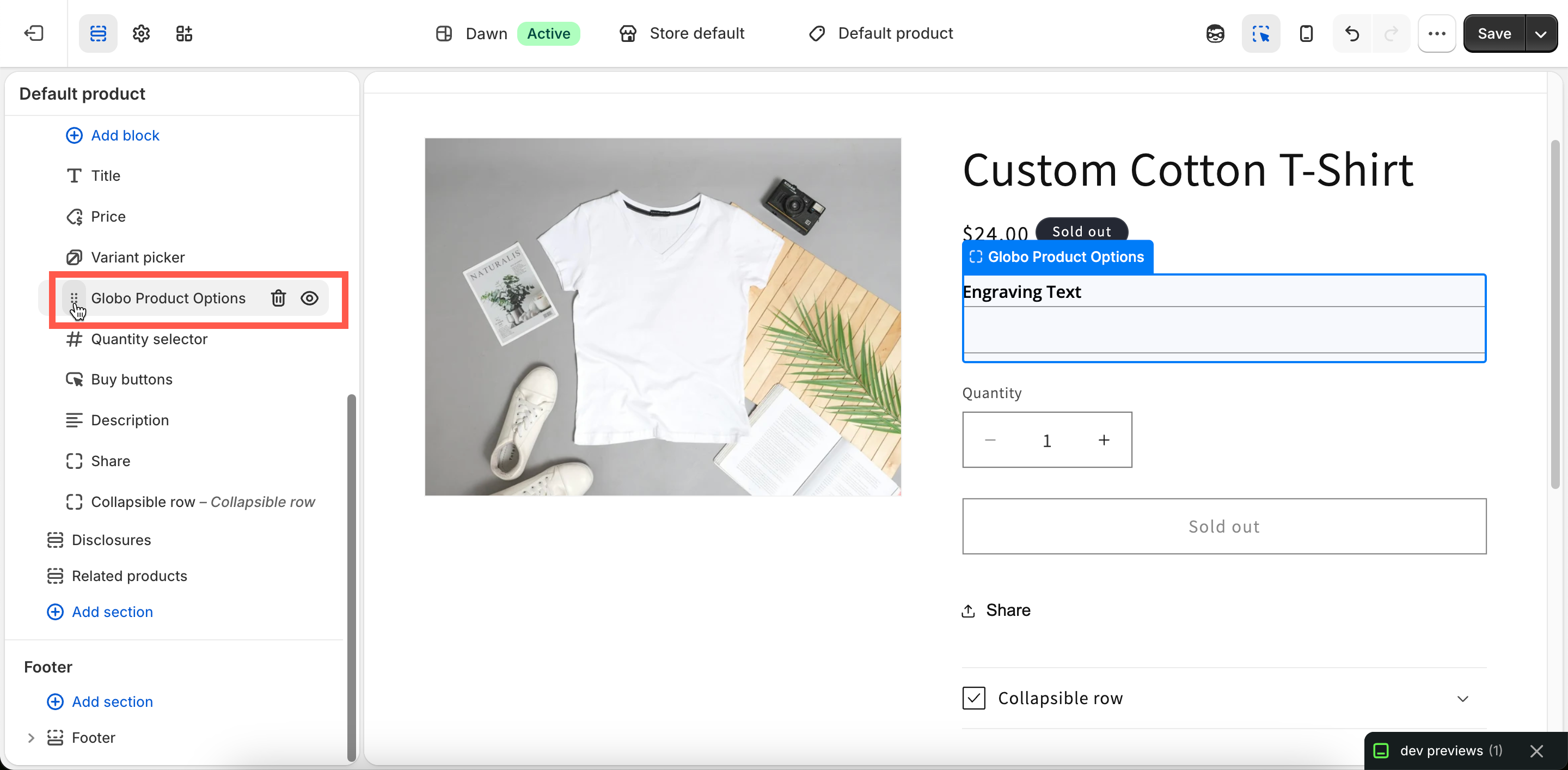Expand the Collapsible row in preview
Image resolution: width=1568 pixels, height=770 pixels.
(x=1224, y=698)
